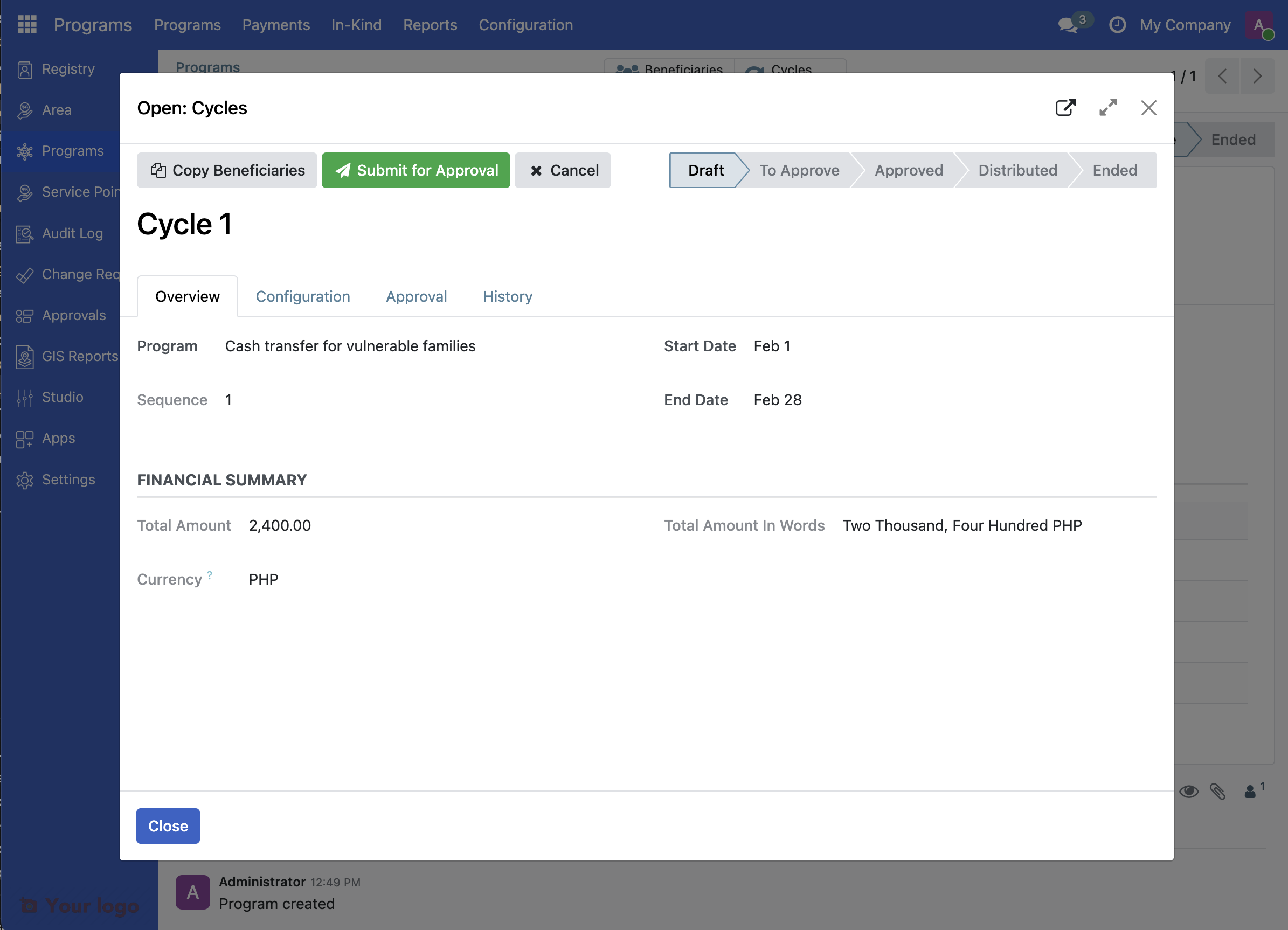Viewport: 1288px width, 930px height.
Task: Open the apps grid menu icon
Action: tap(27, 24)
